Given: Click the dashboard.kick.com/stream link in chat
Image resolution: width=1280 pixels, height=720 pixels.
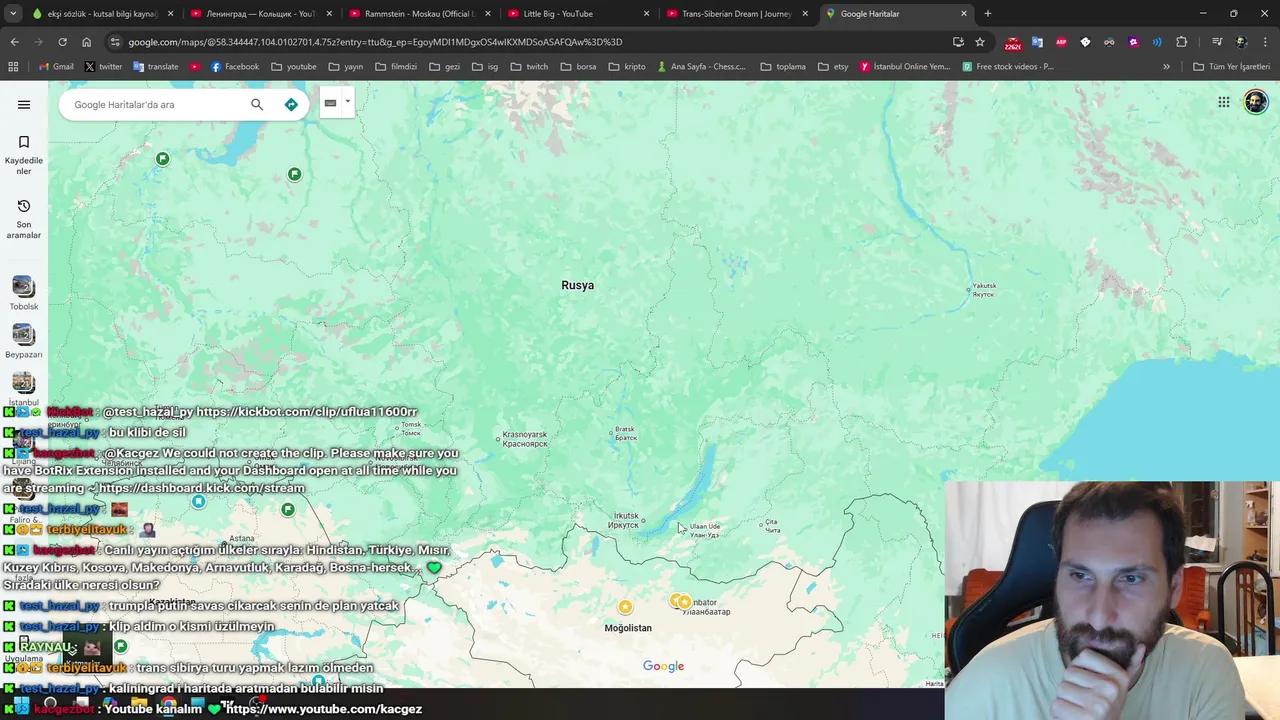Looking at the screenshot, I should click(x=202, y=488).
